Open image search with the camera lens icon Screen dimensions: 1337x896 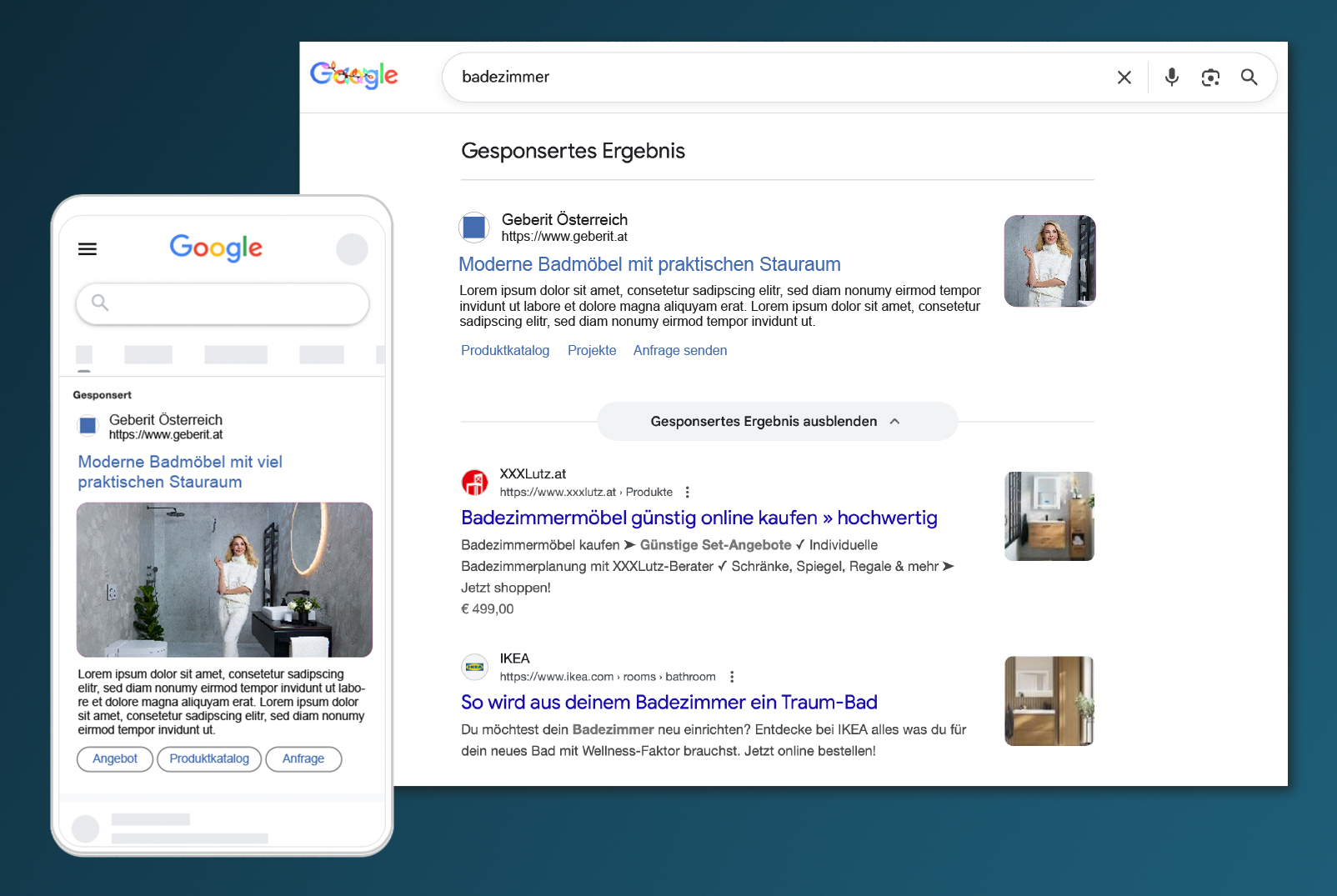tap(1210, 78)
